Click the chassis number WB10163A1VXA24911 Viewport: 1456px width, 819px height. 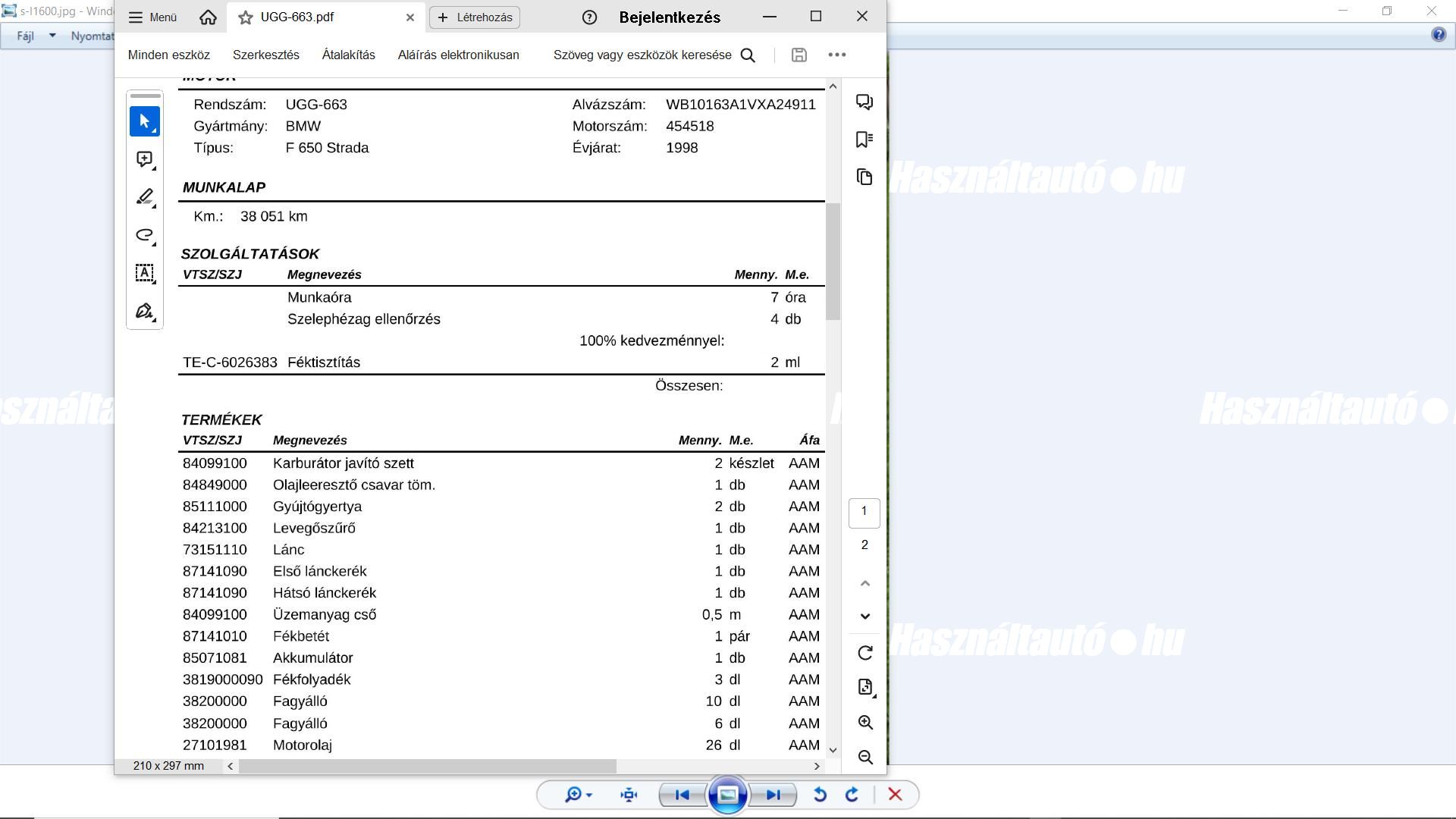pyautogui.click(x=741, y=105)
